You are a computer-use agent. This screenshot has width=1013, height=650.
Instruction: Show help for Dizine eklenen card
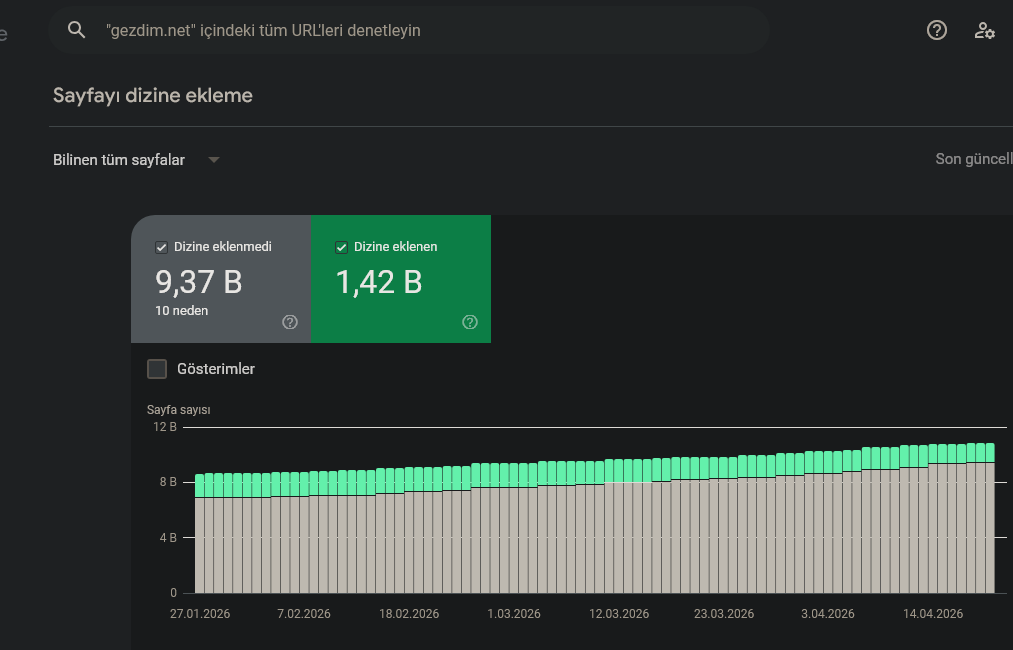[x=470, y=322]
